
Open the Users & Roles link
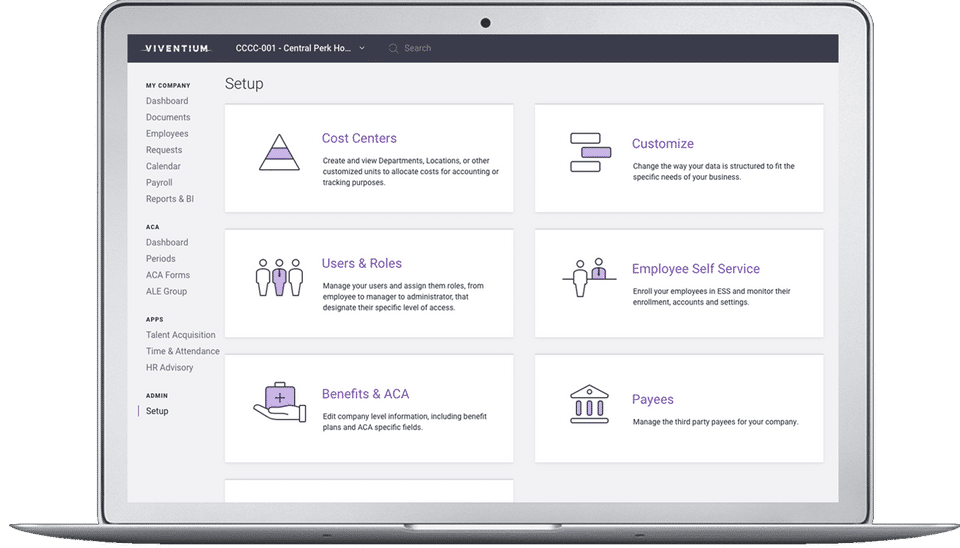(x=362, y=263)
